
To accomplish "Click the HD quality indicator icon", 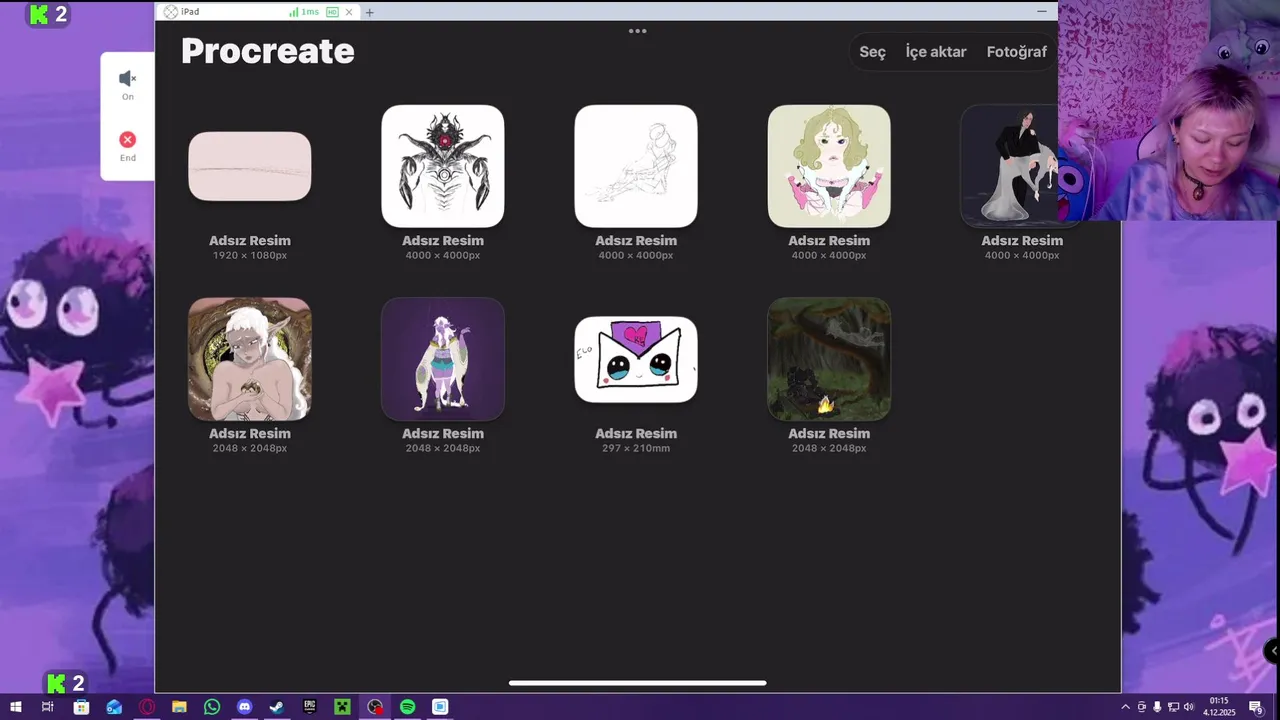I will [x=332, y=12].
